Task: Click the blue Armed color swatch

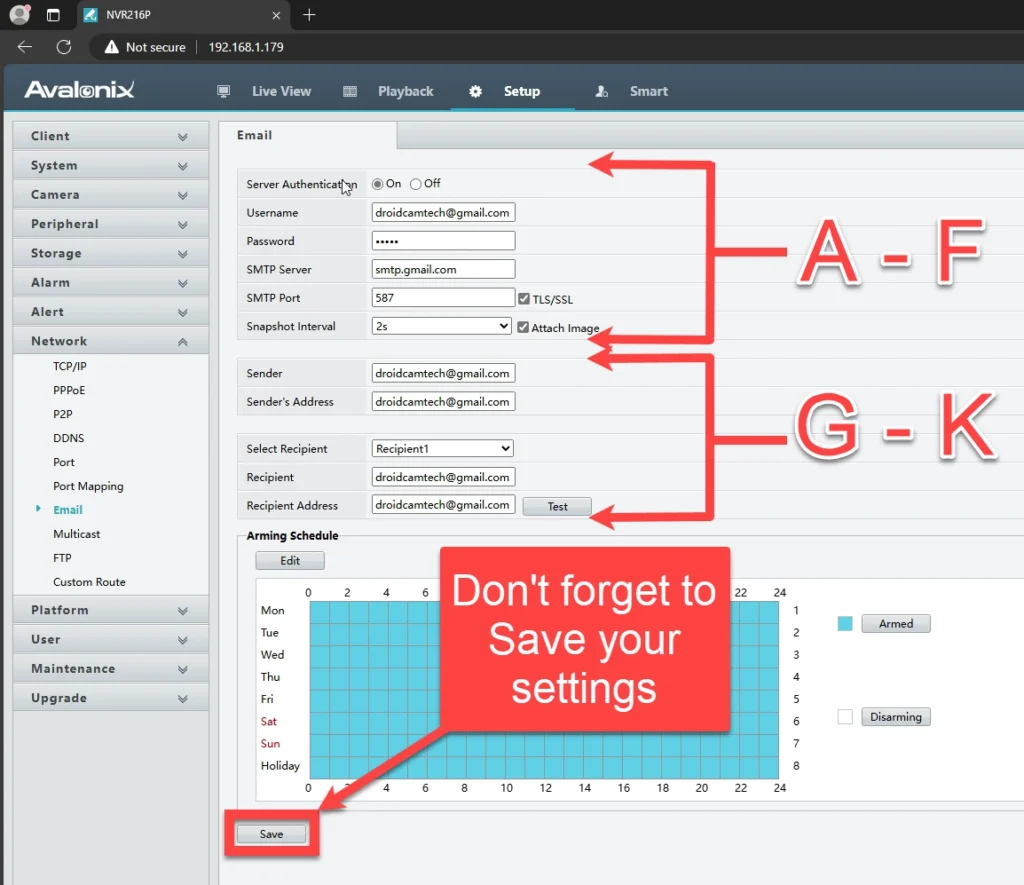Action: pyautogui.click(x=845, y=623)
